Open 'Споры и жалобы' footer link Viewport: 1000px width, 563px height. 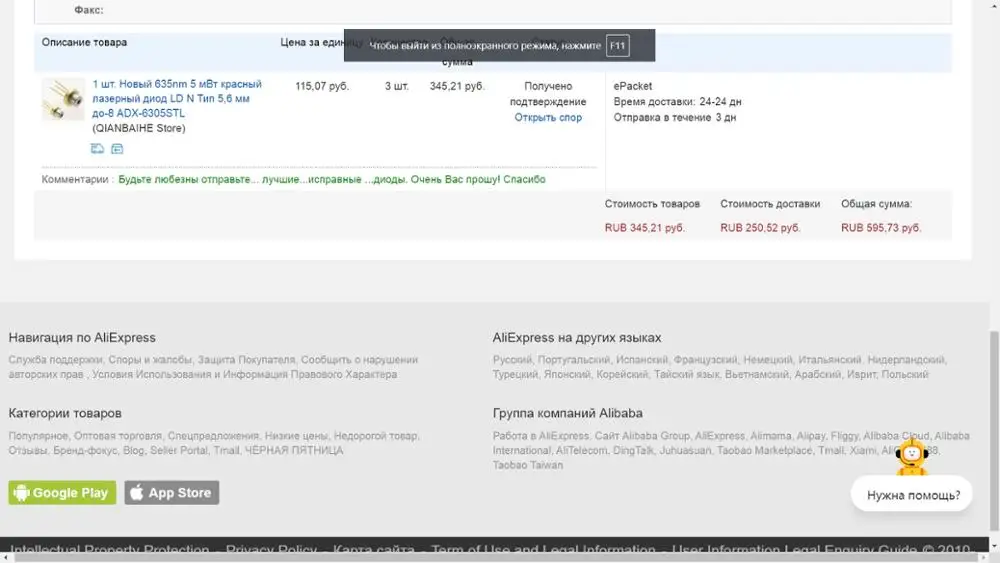pos(150,360)
